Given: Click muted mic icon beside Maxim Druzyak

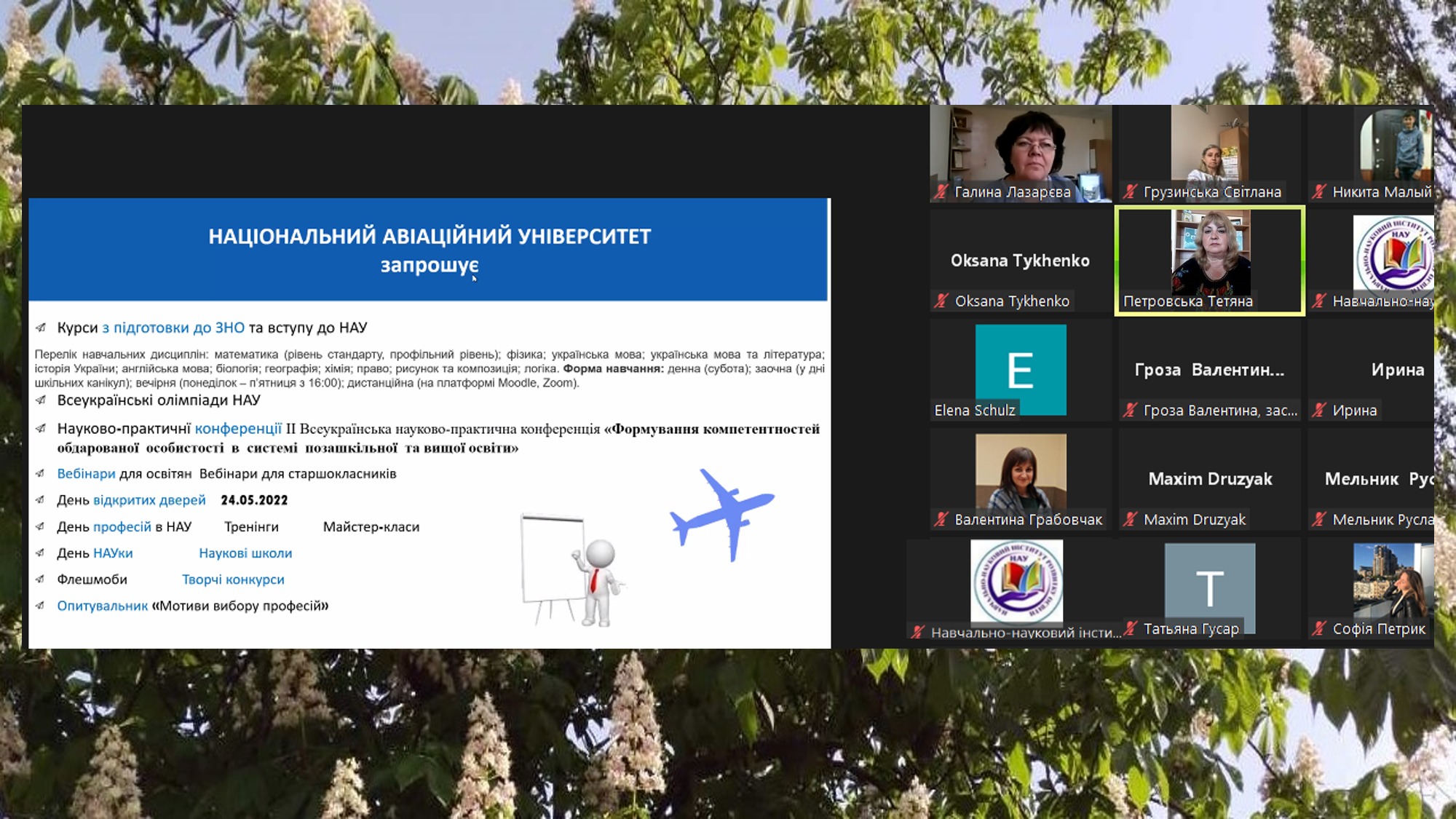Looking at the screenshot, I should [x=1130, y=520].
